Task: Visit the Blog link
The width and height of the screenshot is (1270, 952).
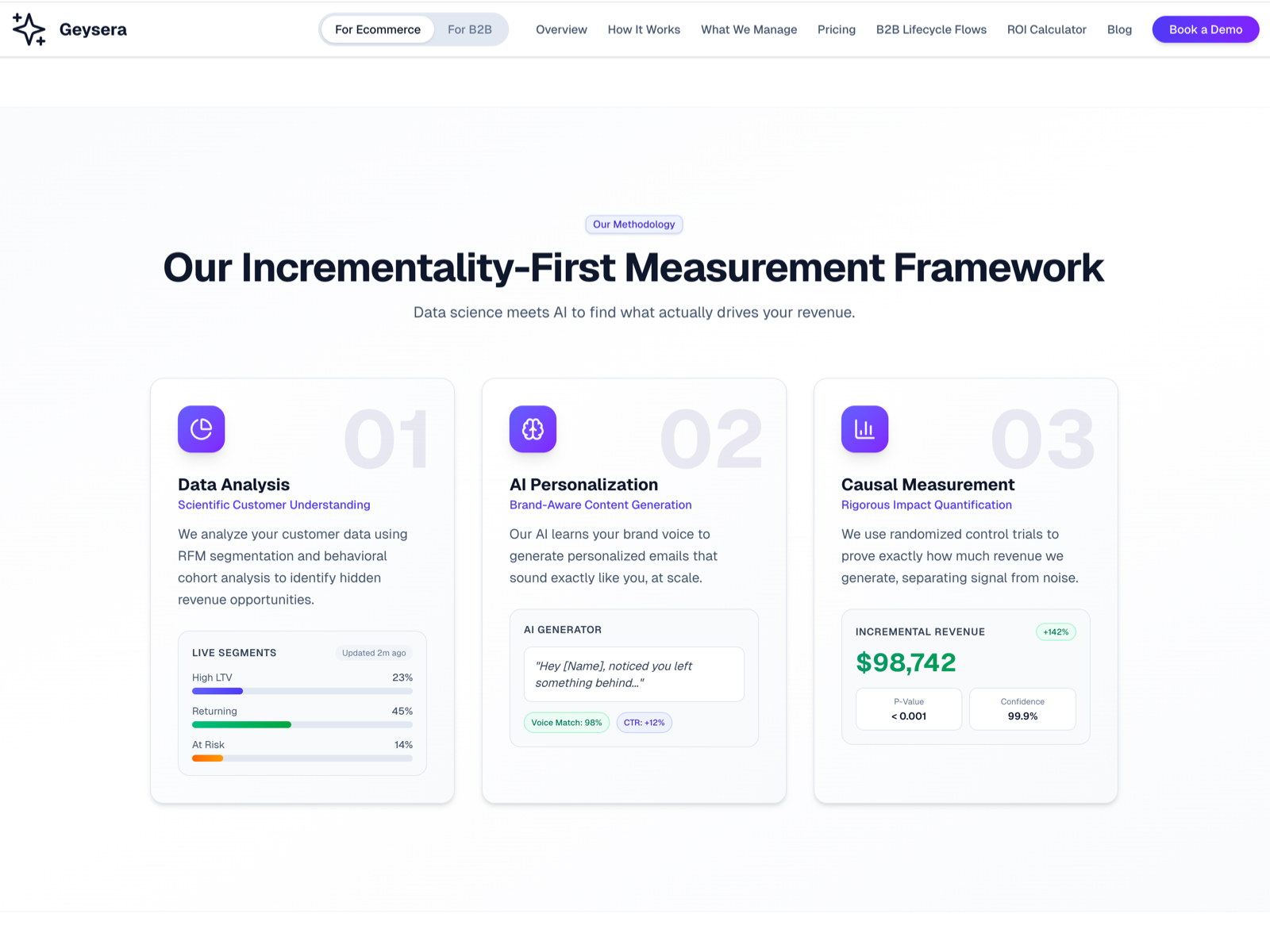Action: [x=1119, y=29]
